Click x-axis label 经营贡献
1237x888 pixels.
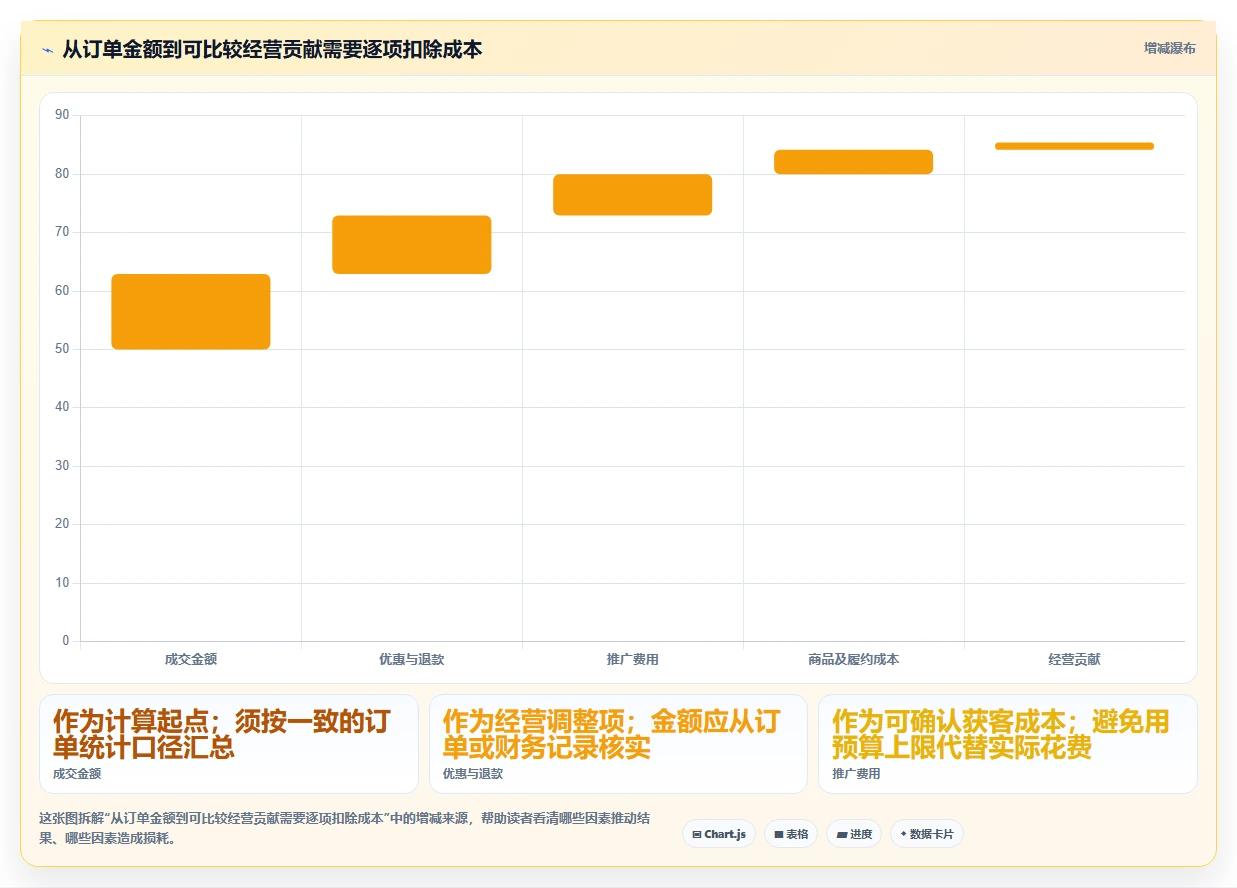pyautogui.click(x=1075, y=659)
